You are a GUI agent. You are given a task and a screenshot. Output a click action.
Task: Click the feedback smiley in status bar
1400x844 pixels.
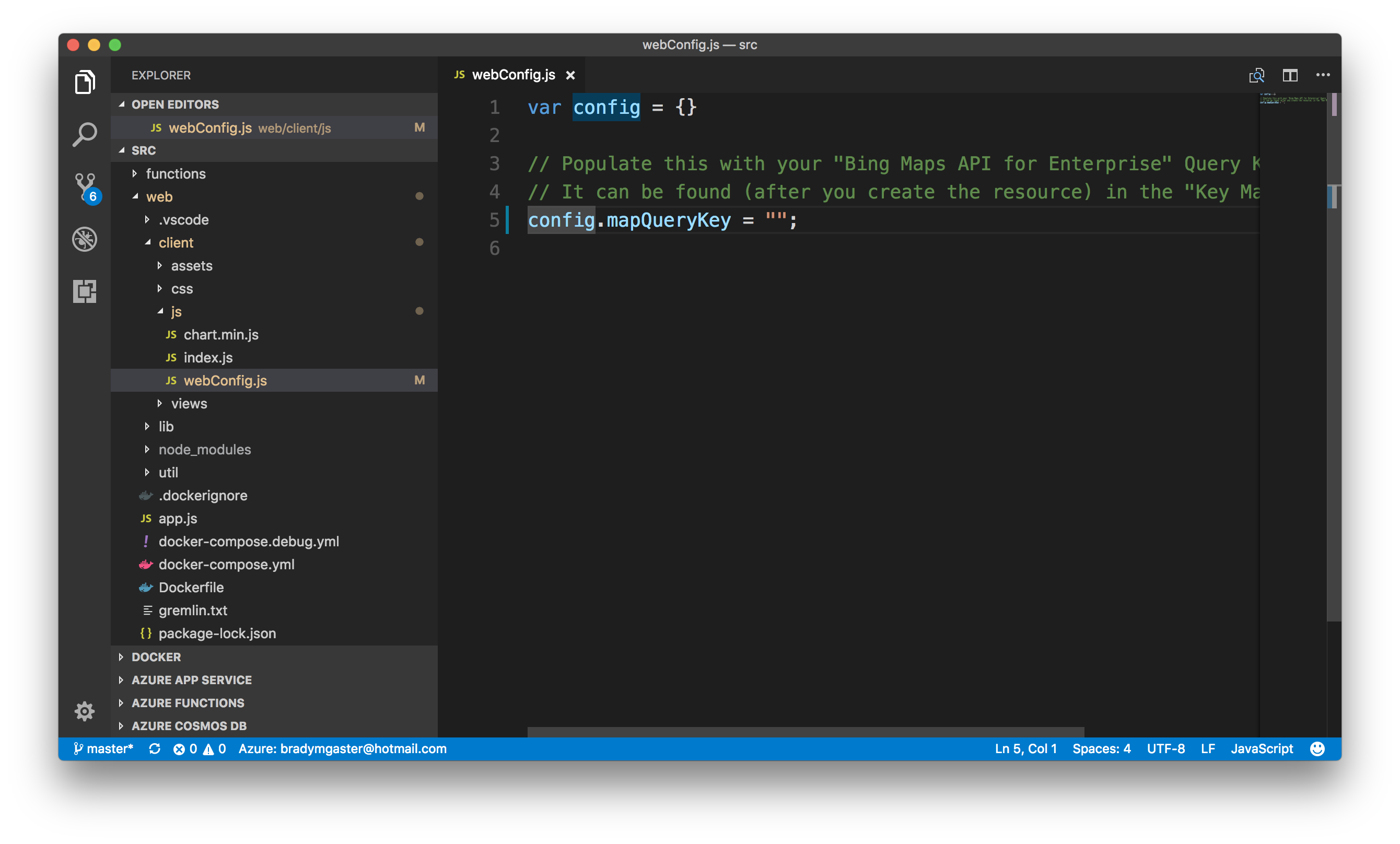pos(1317,748)
